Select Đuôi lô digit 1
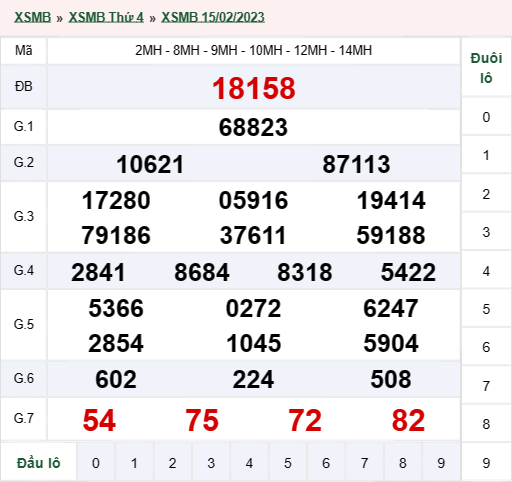512x482 pixels. [486, 155]
